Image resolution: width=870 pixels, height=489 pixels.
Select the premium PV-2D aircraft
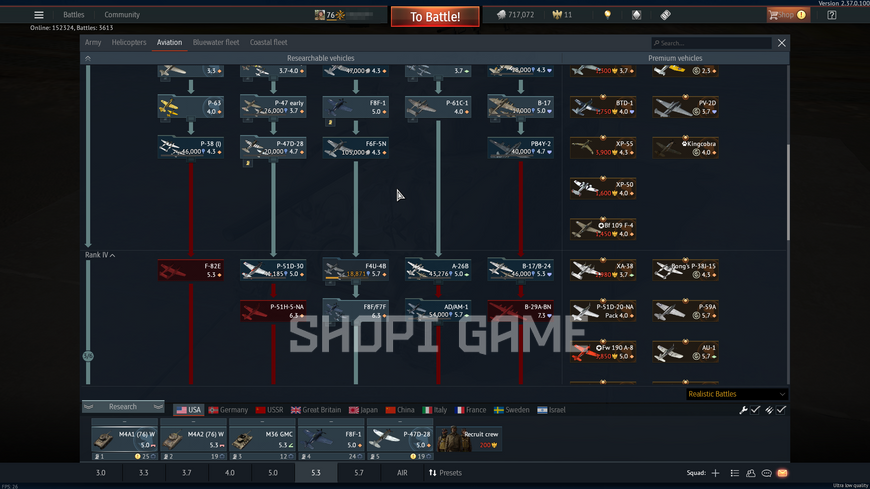685,107
